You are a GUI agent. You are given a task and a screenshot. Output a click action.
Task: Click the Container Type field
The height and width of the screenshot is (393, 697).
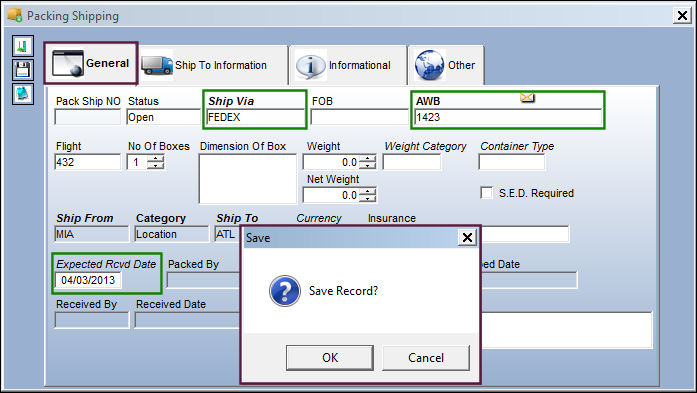coord(512,162)
